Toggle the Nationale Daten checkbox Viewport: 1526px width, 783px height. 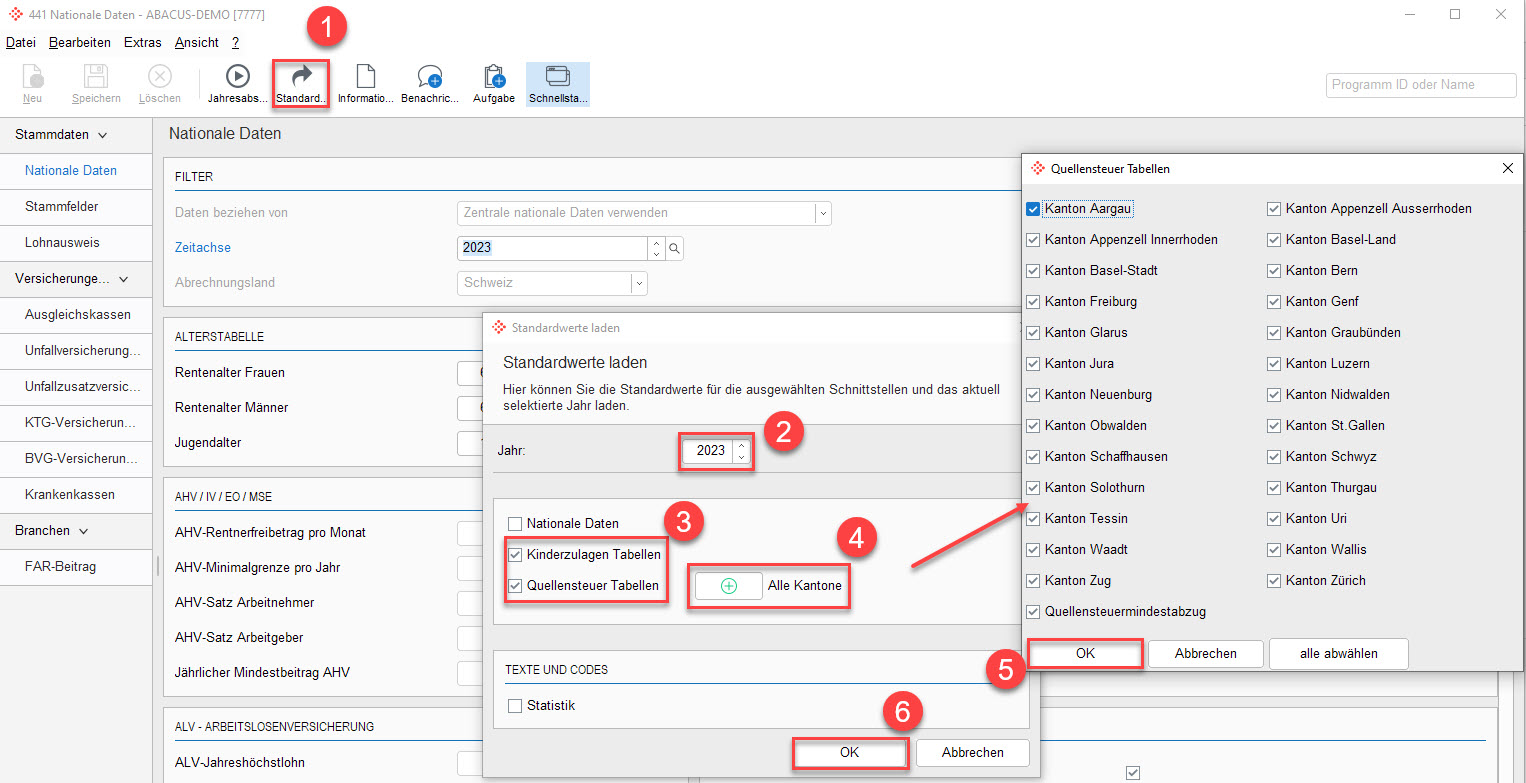(515, 523)
